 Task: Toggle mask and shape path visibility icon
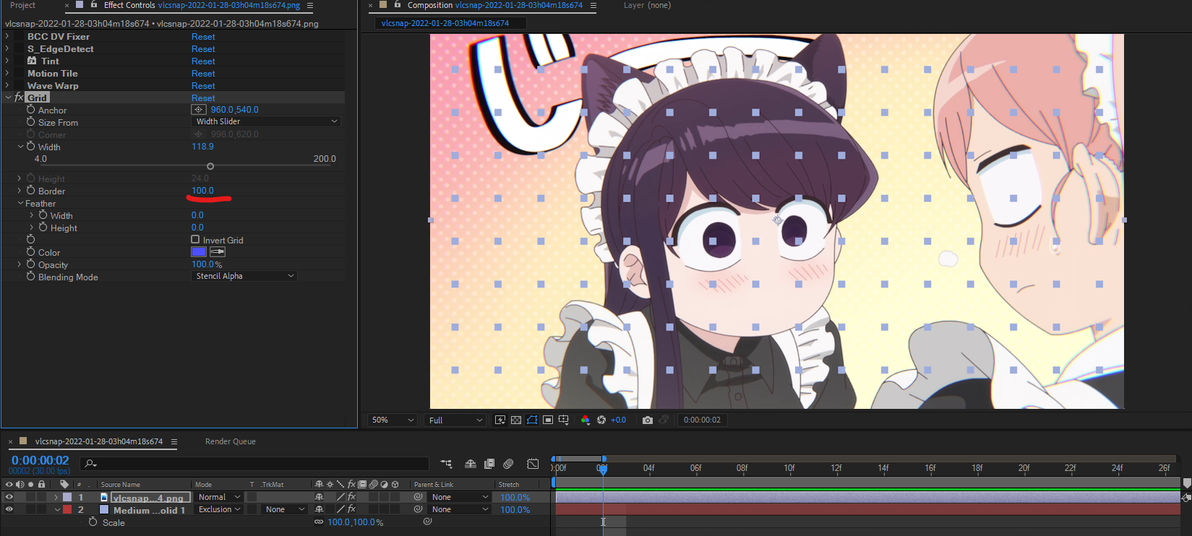pyautogui.click(x=532, y=420)
